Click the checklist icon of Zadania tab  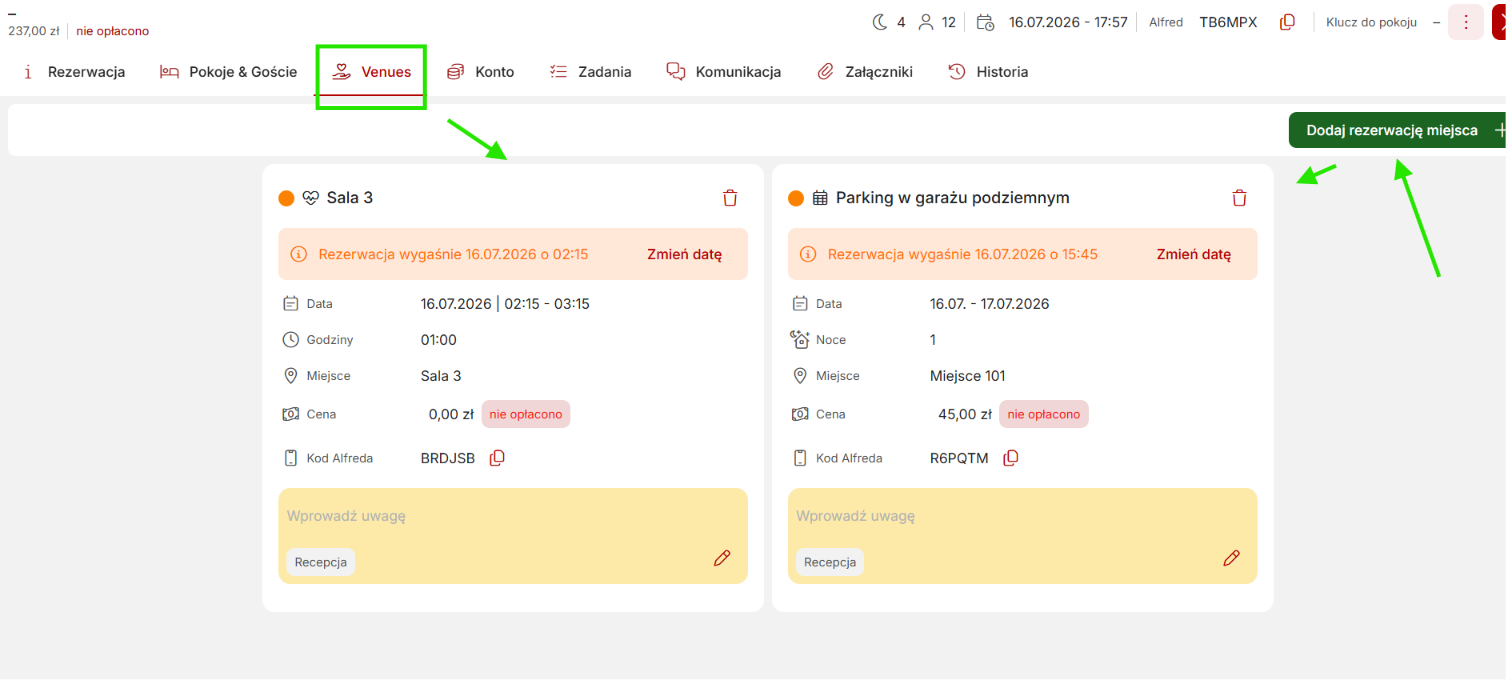(559, 72)
